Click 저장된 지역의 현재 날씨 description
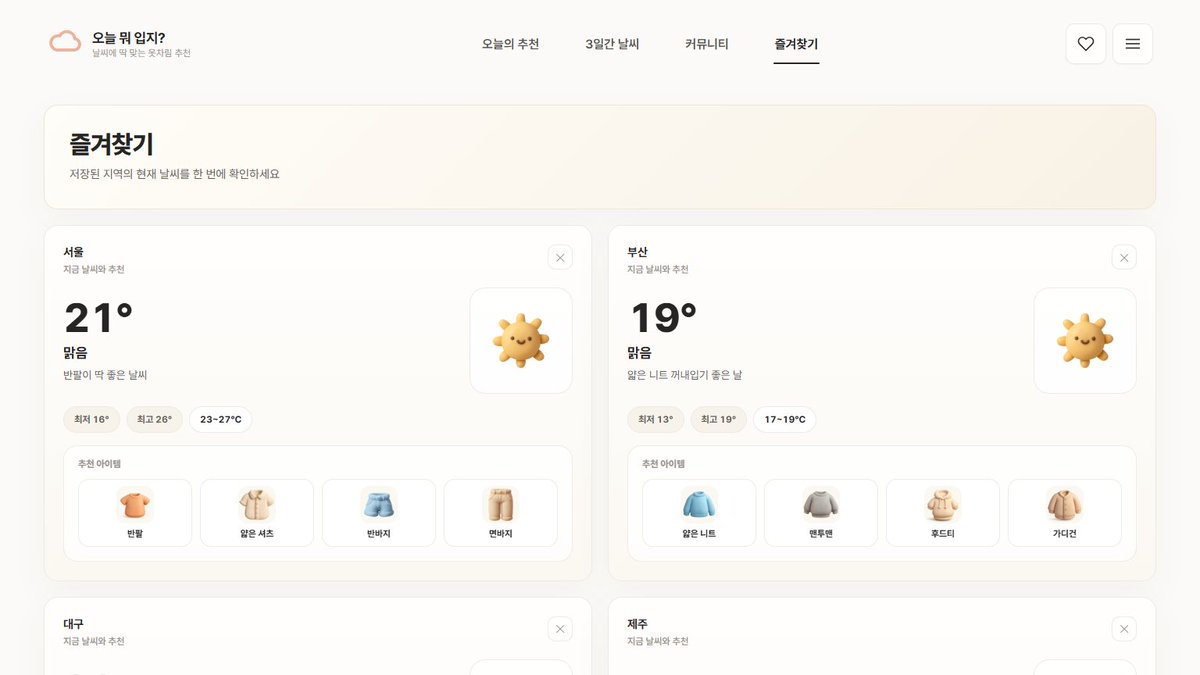 click(x=175, y=174)
